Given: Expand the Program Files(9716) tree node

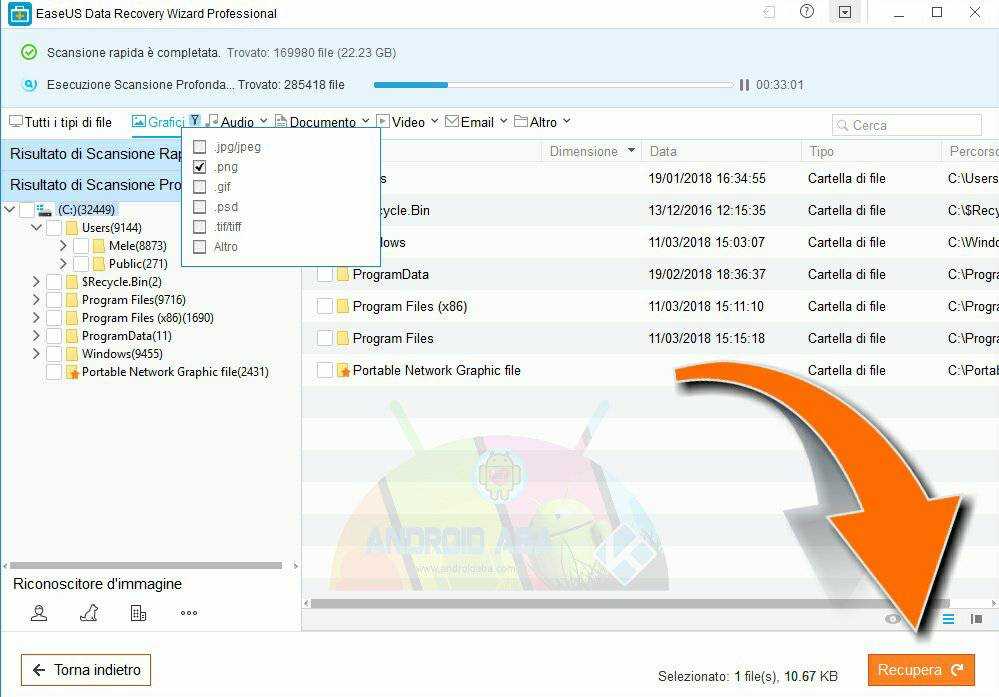Looking at the screenshot, I should pyautogui.click(x=36, y=299).
